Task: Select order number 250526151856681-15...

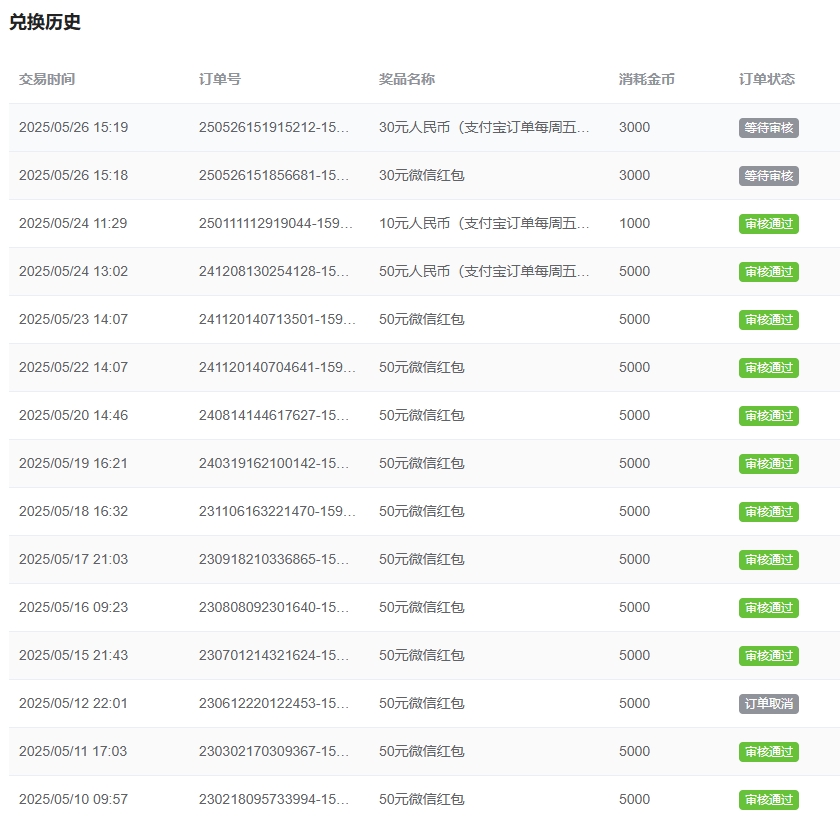Action: (274, 176)
